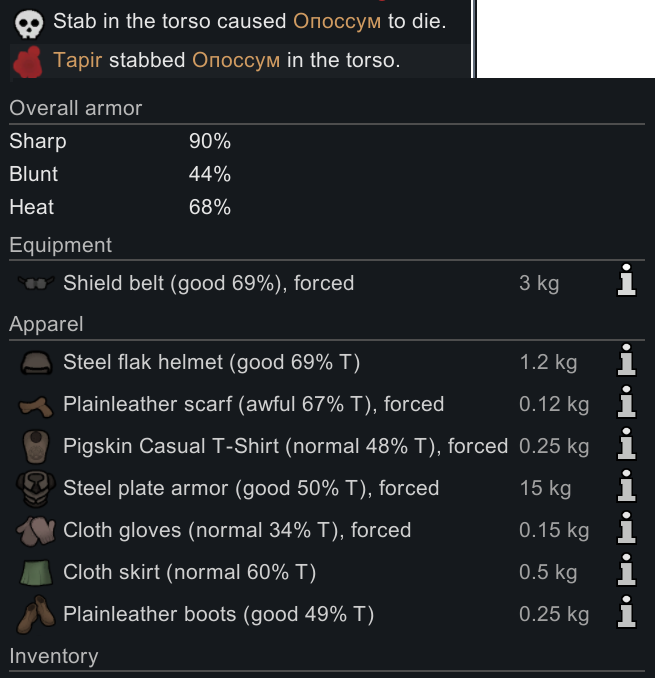Screen dimensions: 655x678
Task: Click the Sharp armor 90% stat row
Action: pyautogui.click(x=120, y=142)
